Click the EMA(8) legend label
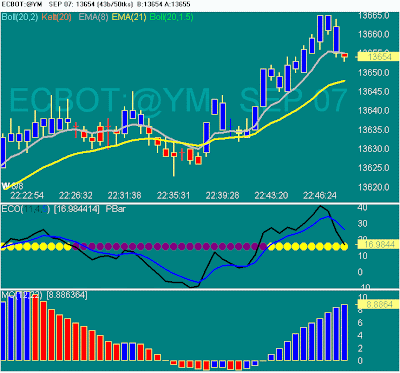Screen dimensions: 400x373 point(93,17)
